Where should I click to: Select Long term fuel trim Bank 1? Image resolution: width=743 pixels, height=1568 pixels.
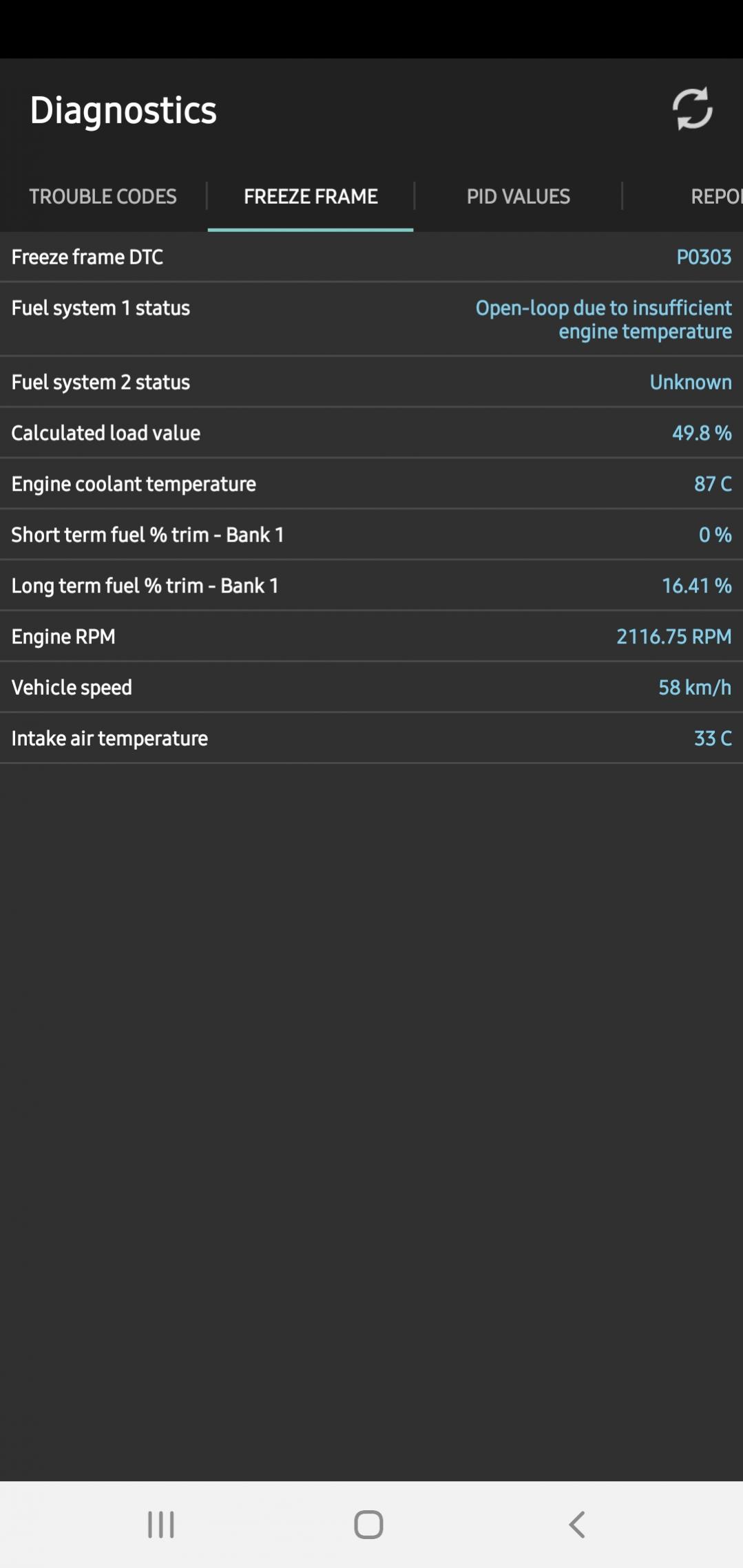point(371,586)
